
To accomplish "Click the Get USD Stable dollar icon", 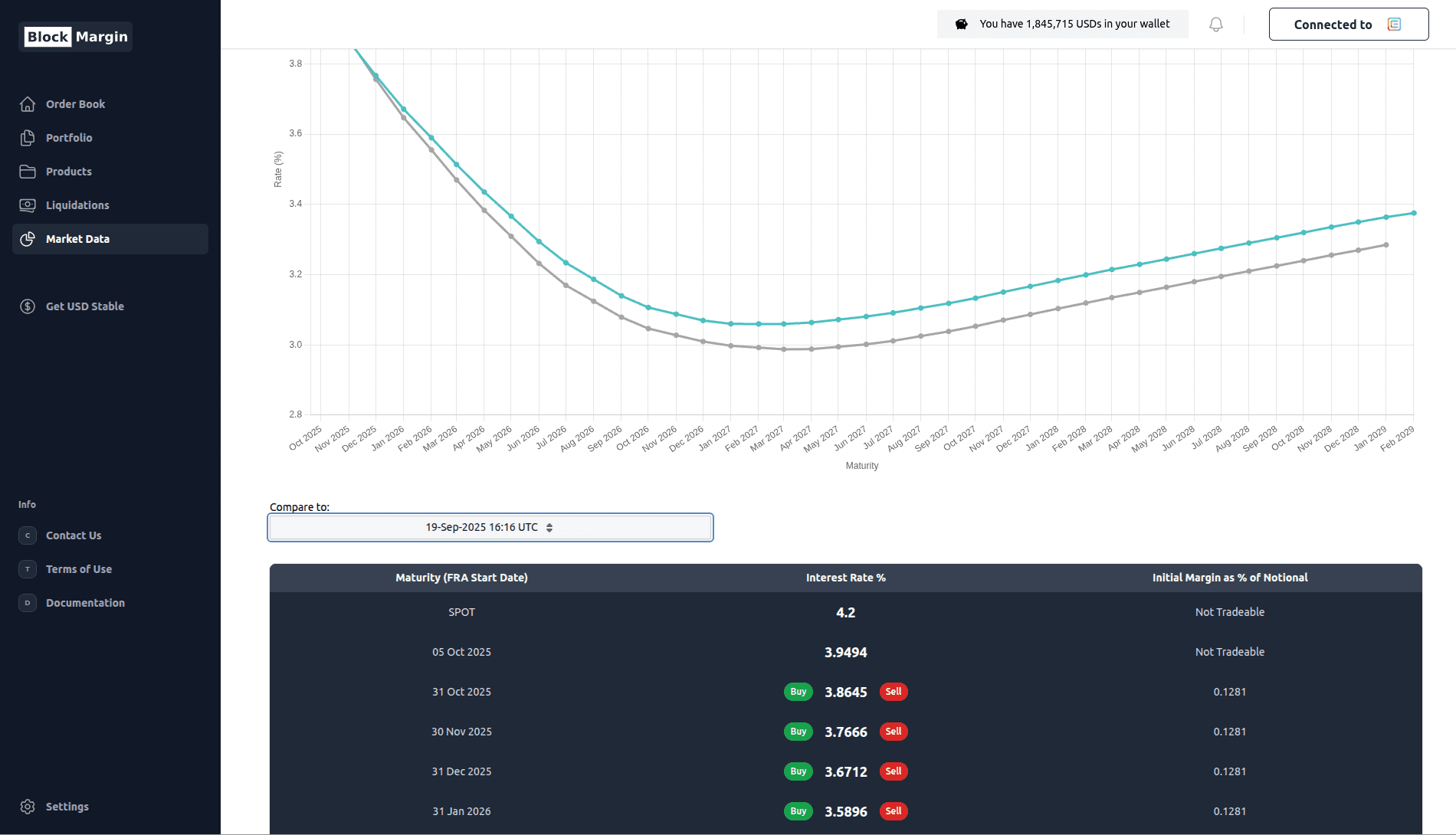I will pyautogui.click(x=28, y=306).
